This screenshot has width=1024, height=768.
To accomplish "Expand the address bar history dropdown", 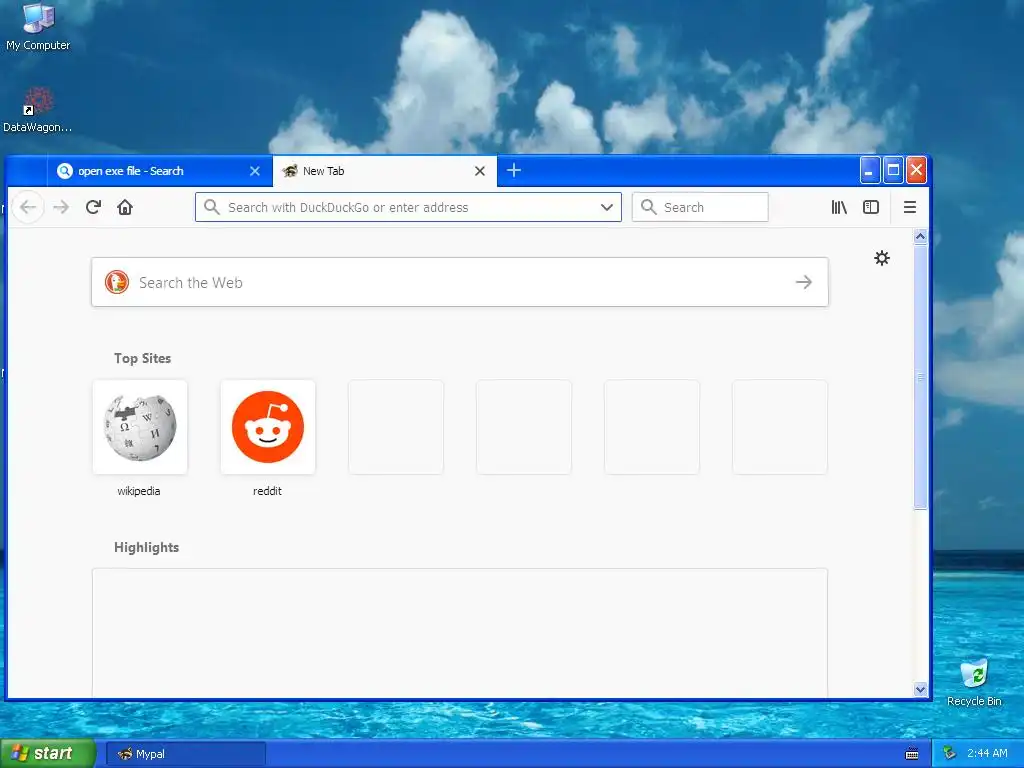I will (x=607, y=208).
